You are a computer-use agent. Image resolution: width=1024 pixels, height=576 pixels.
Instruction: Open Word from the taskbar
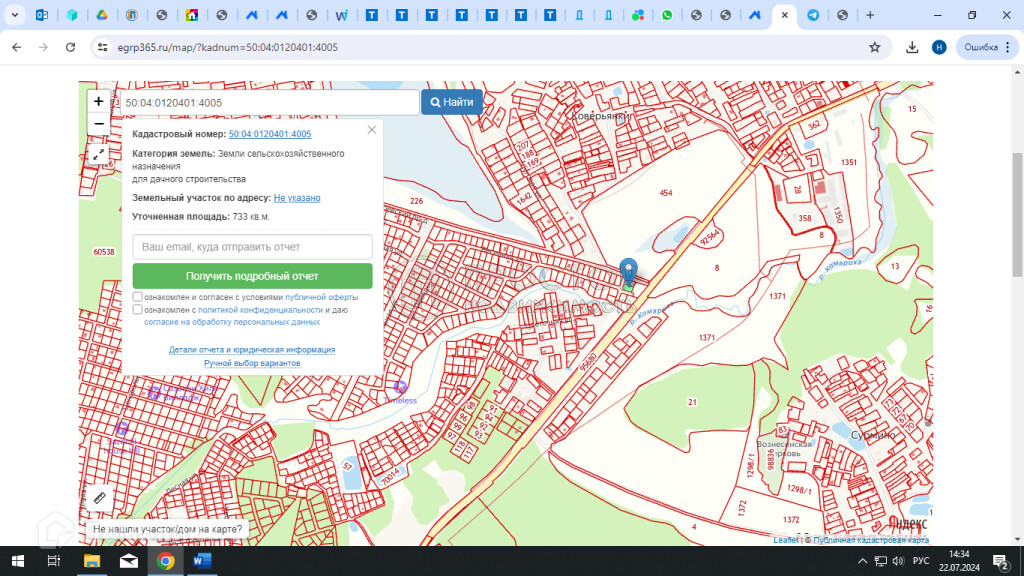[201, 560]
